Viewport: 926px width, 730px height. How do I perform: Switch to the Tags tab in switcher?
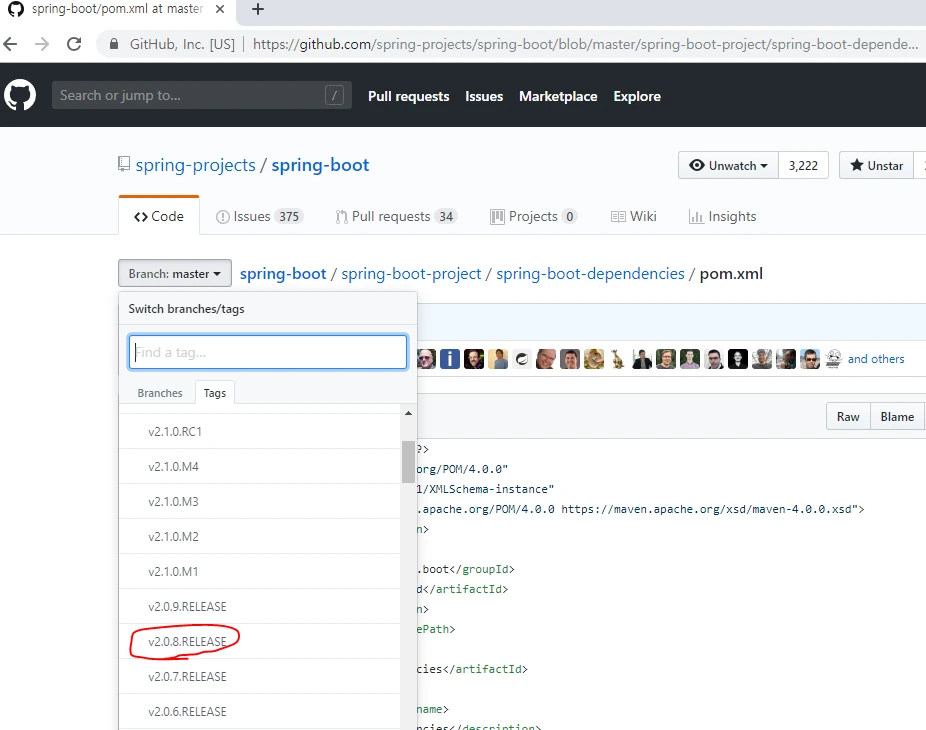(x=214, y=393)
